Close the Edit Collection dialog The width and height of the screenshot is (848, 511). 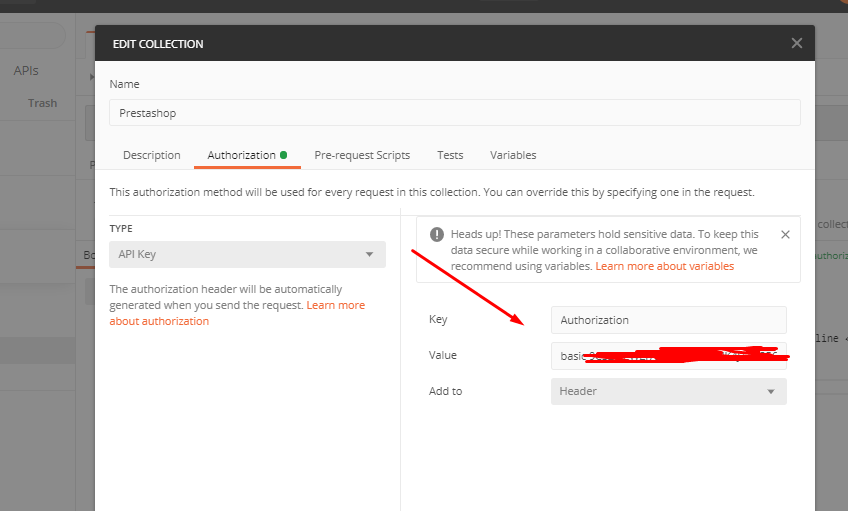pos(796,43)
